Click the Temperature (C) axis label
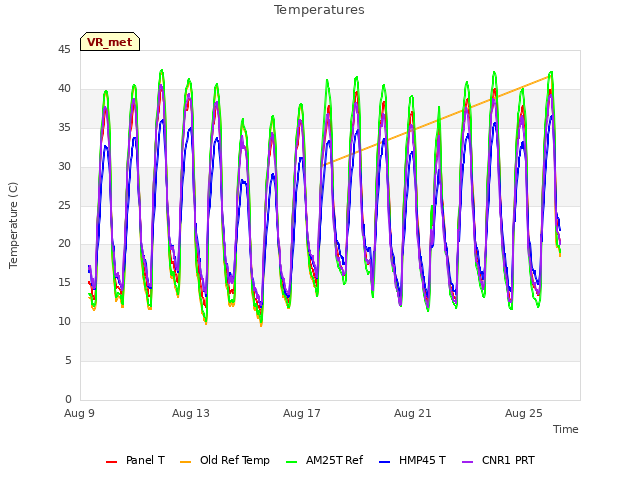 13,225
